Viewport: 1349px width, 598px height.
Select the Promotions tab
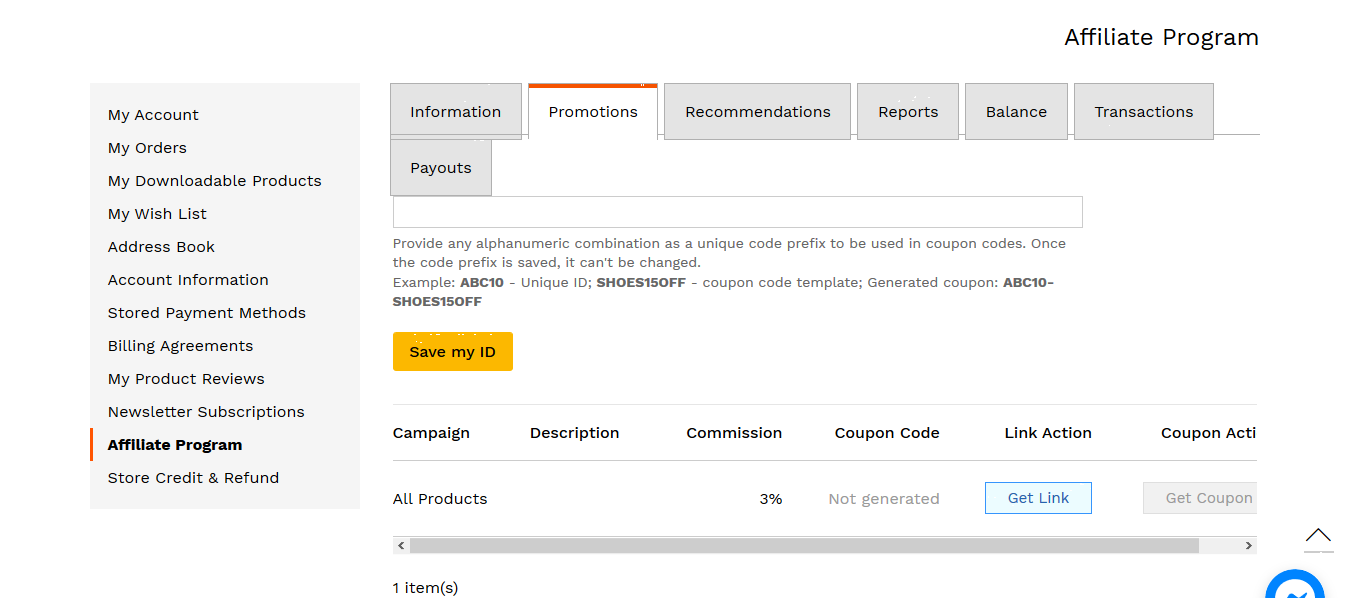click(x=593, y=112)
